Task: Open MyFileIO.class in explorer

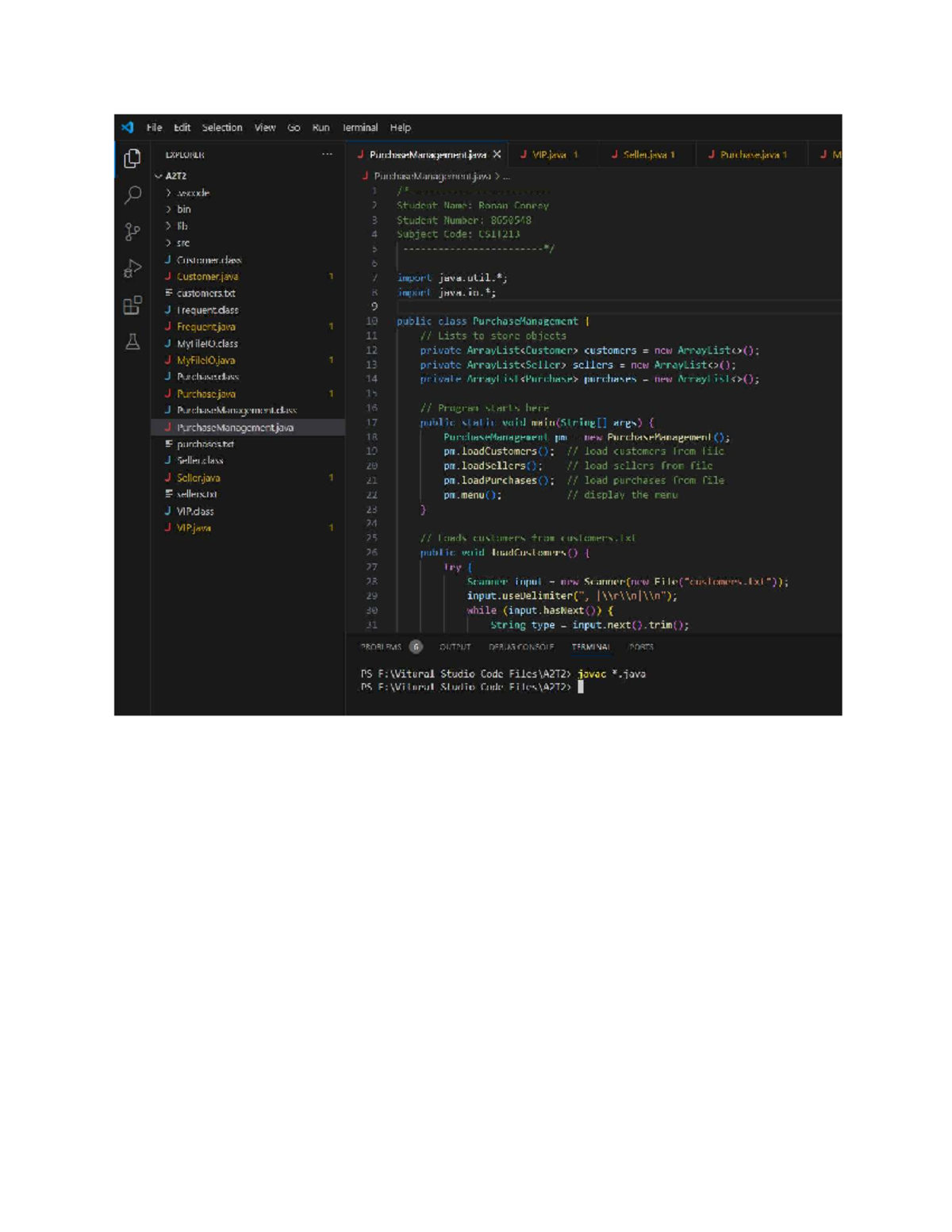Action: [248, 344]
